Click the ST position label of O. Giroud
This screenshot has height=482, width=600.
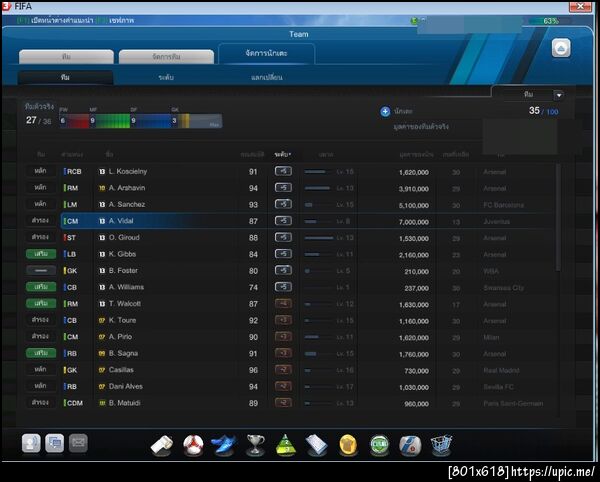click(71, 238)
